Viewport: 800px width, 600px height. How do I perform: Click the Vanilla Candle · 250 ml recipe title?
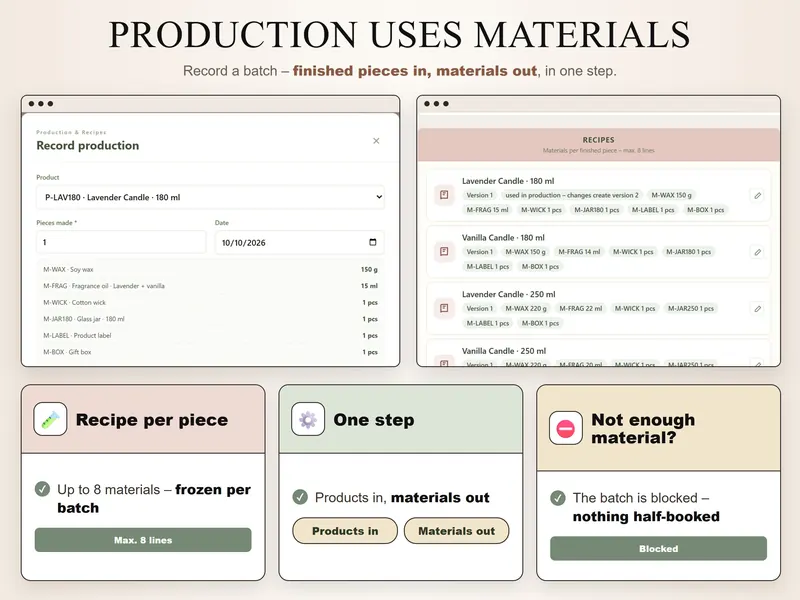(504, 351)
